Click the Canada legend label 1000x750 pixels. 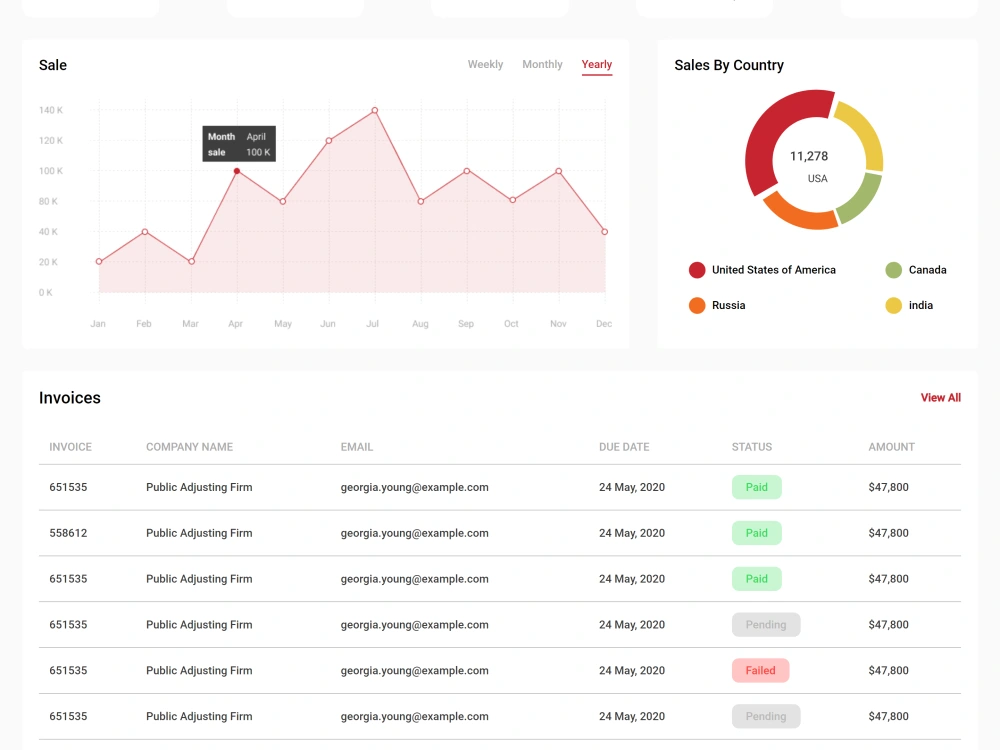927,270
